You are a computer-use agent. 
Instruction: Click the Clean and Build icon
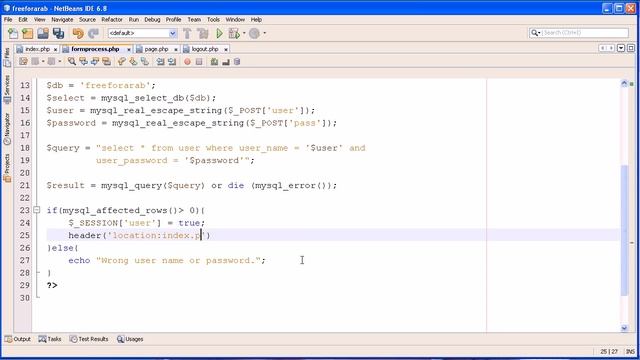pos(202,33)
